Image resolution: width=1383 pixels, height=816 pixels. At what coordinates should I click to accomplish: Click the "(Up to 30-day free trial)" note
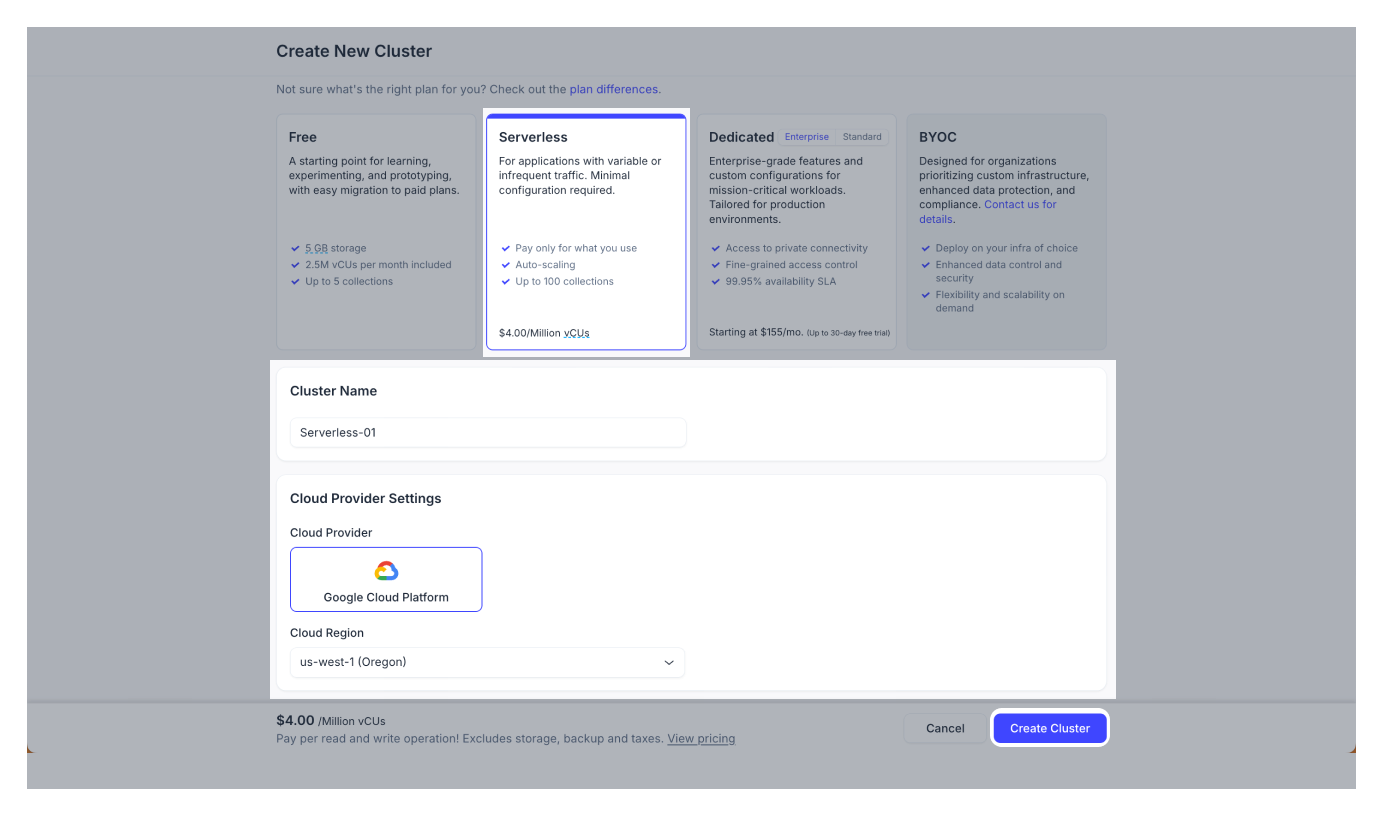(x=848, y=333)
